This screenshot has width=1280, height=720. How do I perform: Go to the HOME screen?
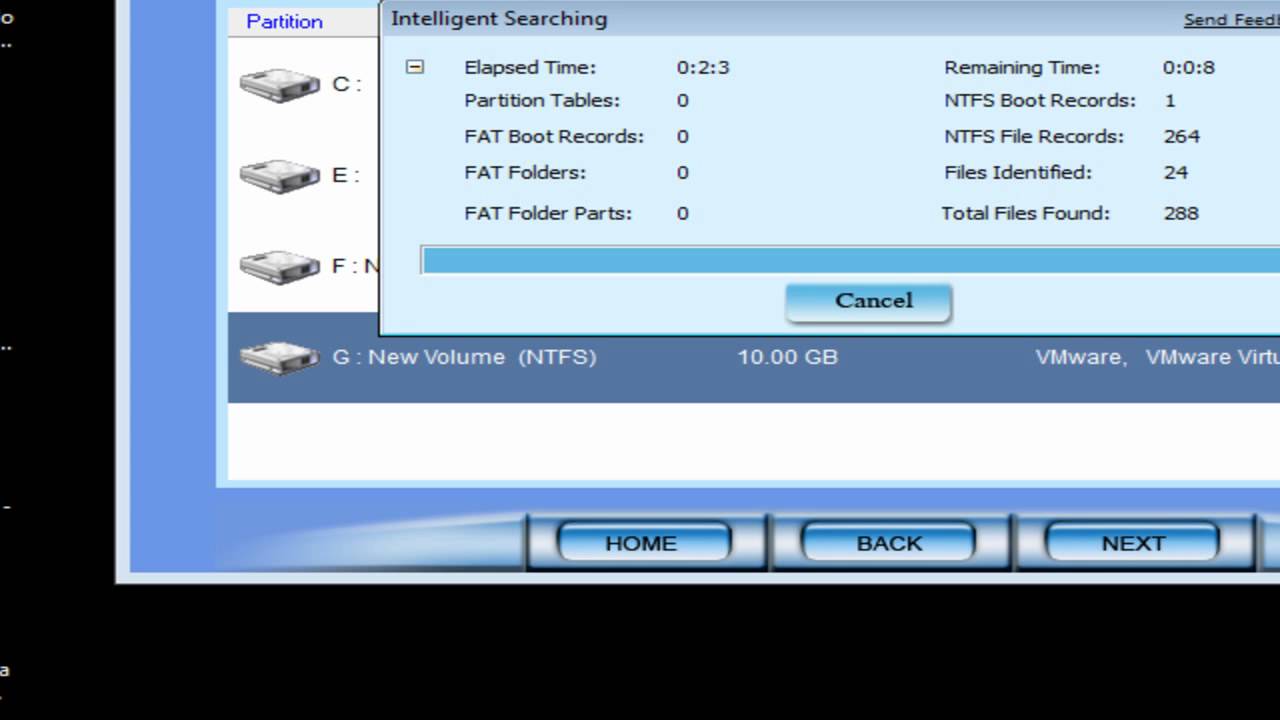642,543
